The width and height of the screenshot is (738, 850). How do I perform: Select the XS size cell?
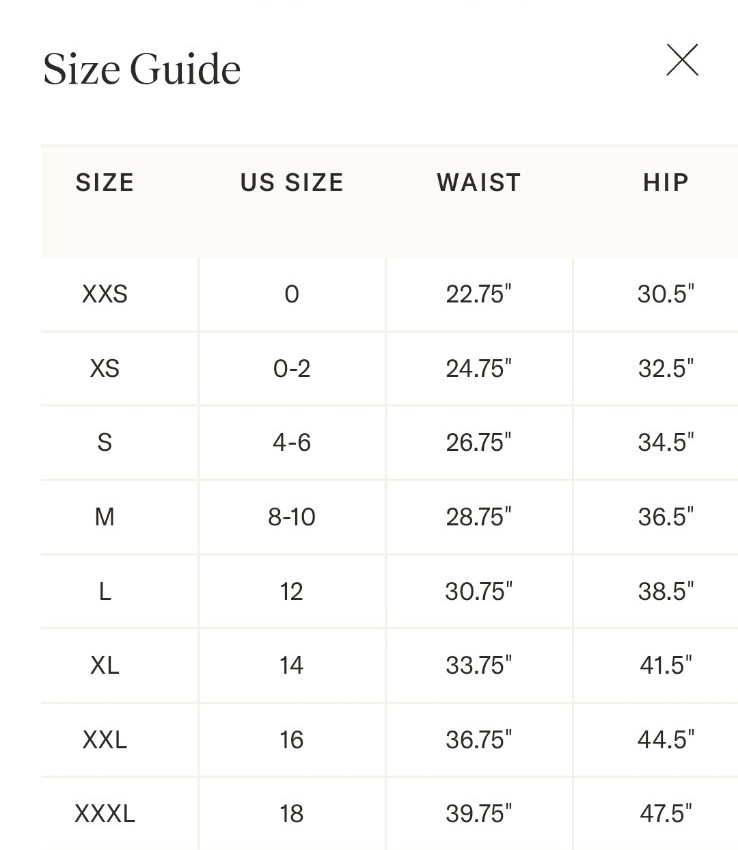click(x=105, y=369)
